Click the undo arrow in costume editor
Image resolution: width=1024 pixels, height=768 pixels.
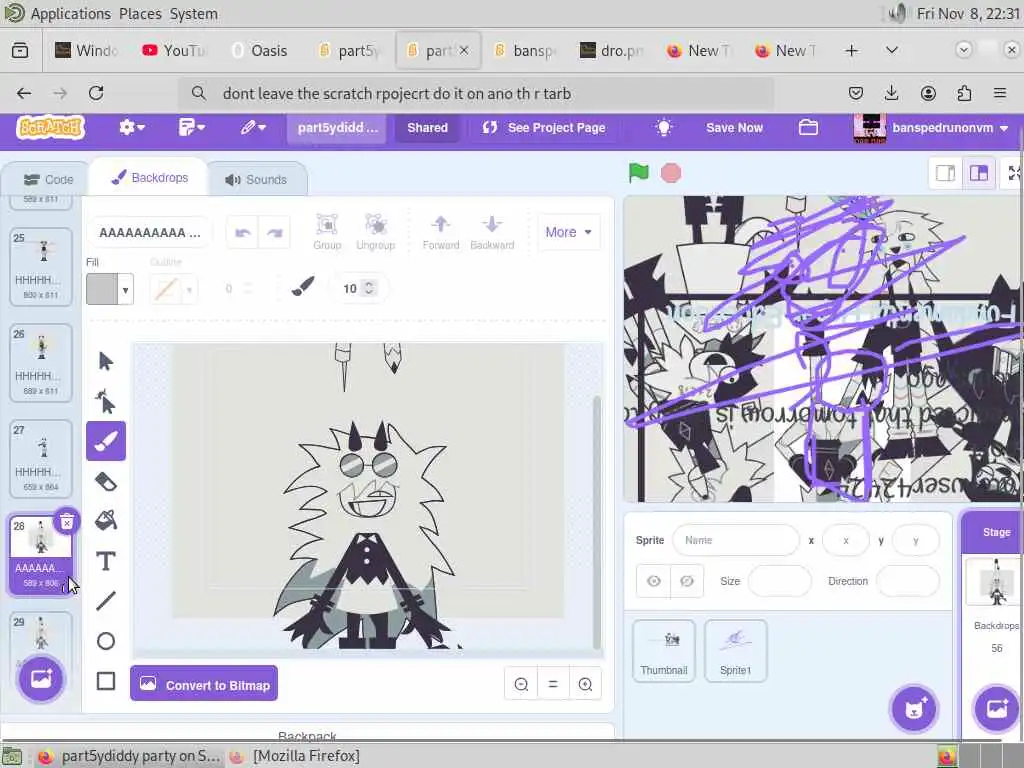click(x=243, y=233)
